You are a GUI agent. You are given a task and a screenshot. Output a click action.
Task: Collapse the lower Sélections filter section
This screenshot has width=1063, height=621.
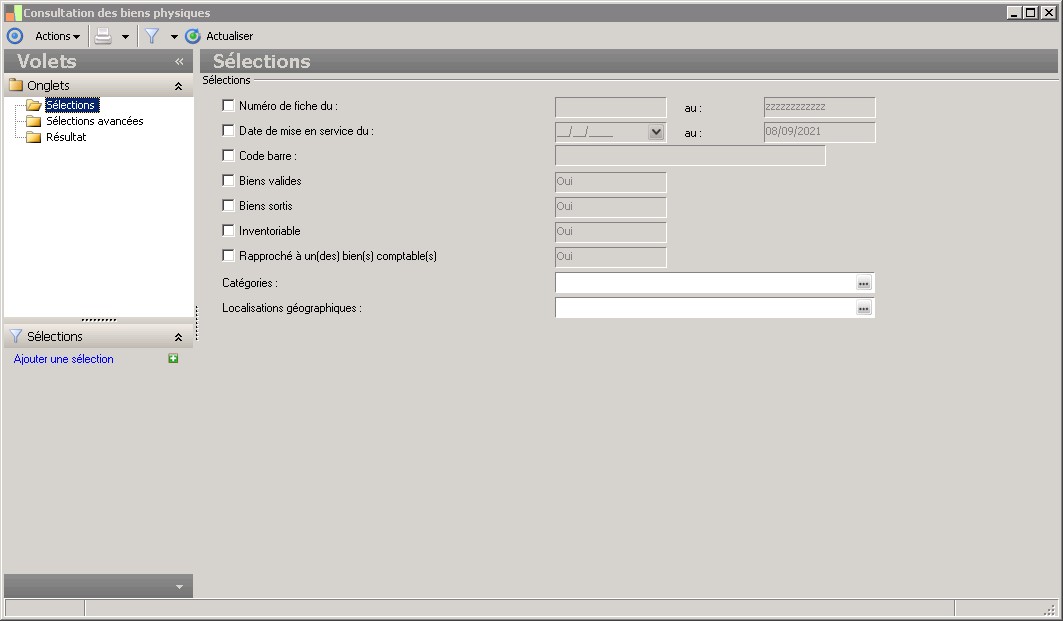tap(178, 337)
